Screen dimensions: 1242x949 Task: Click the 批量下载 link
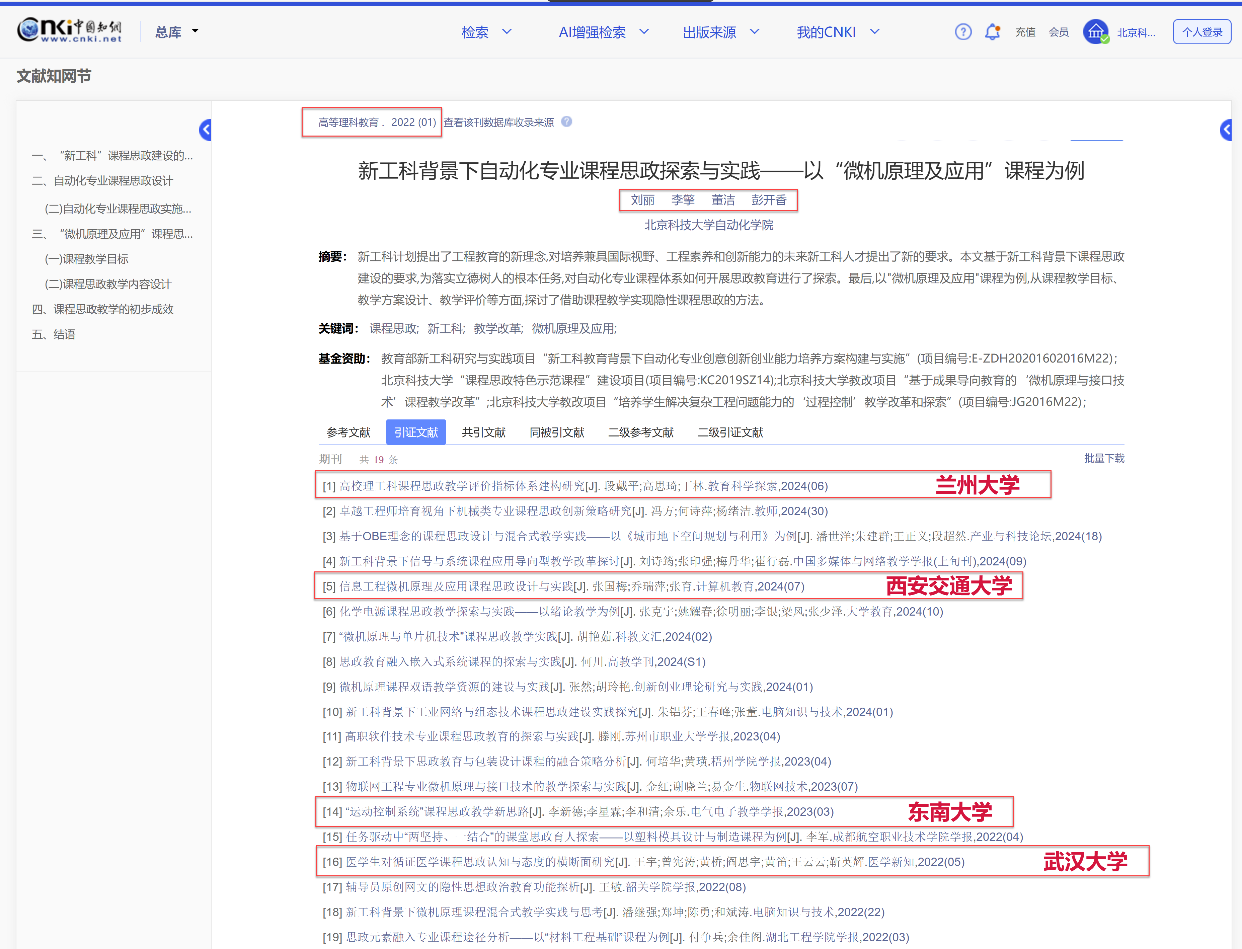[x=1104, y=458]
